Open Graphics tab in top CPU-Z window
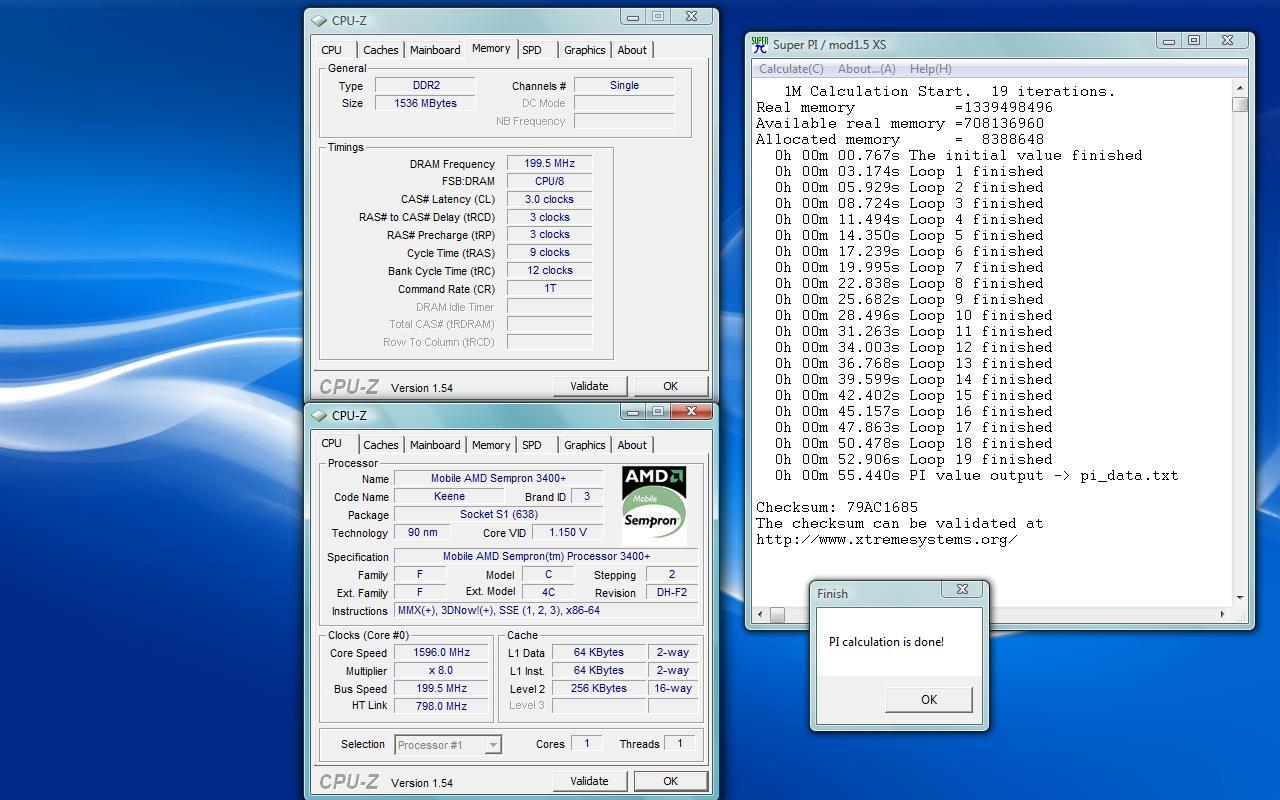1280x800 pixels. [584, 50]
